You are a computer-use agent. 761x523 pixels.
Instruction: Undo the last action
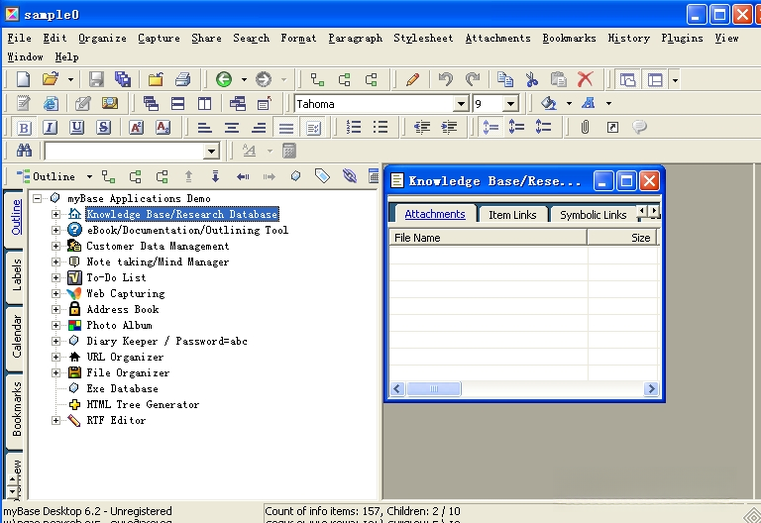pyautogui.click(x=445, y=79)
